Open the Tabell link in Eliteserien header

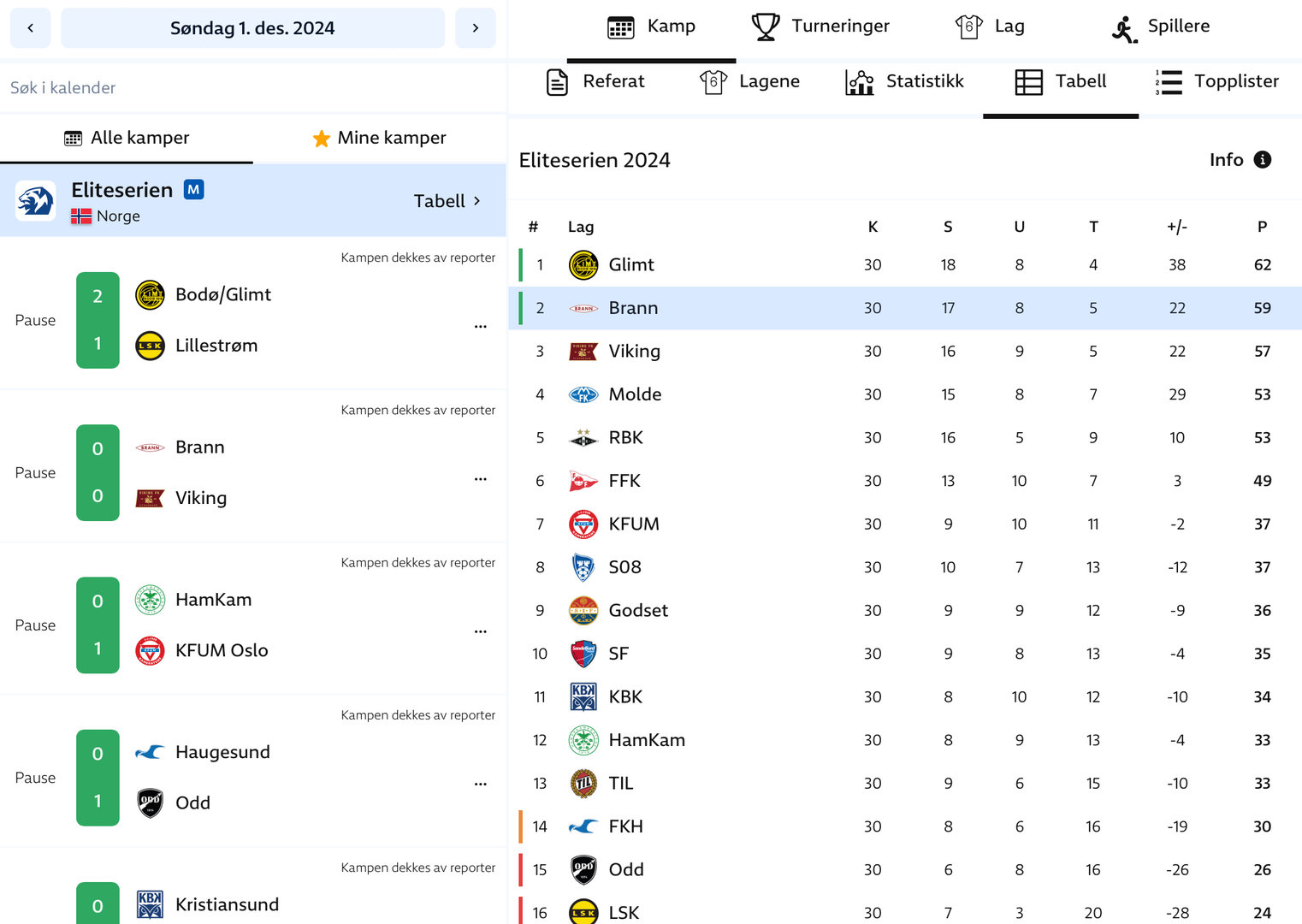[447, 201]
